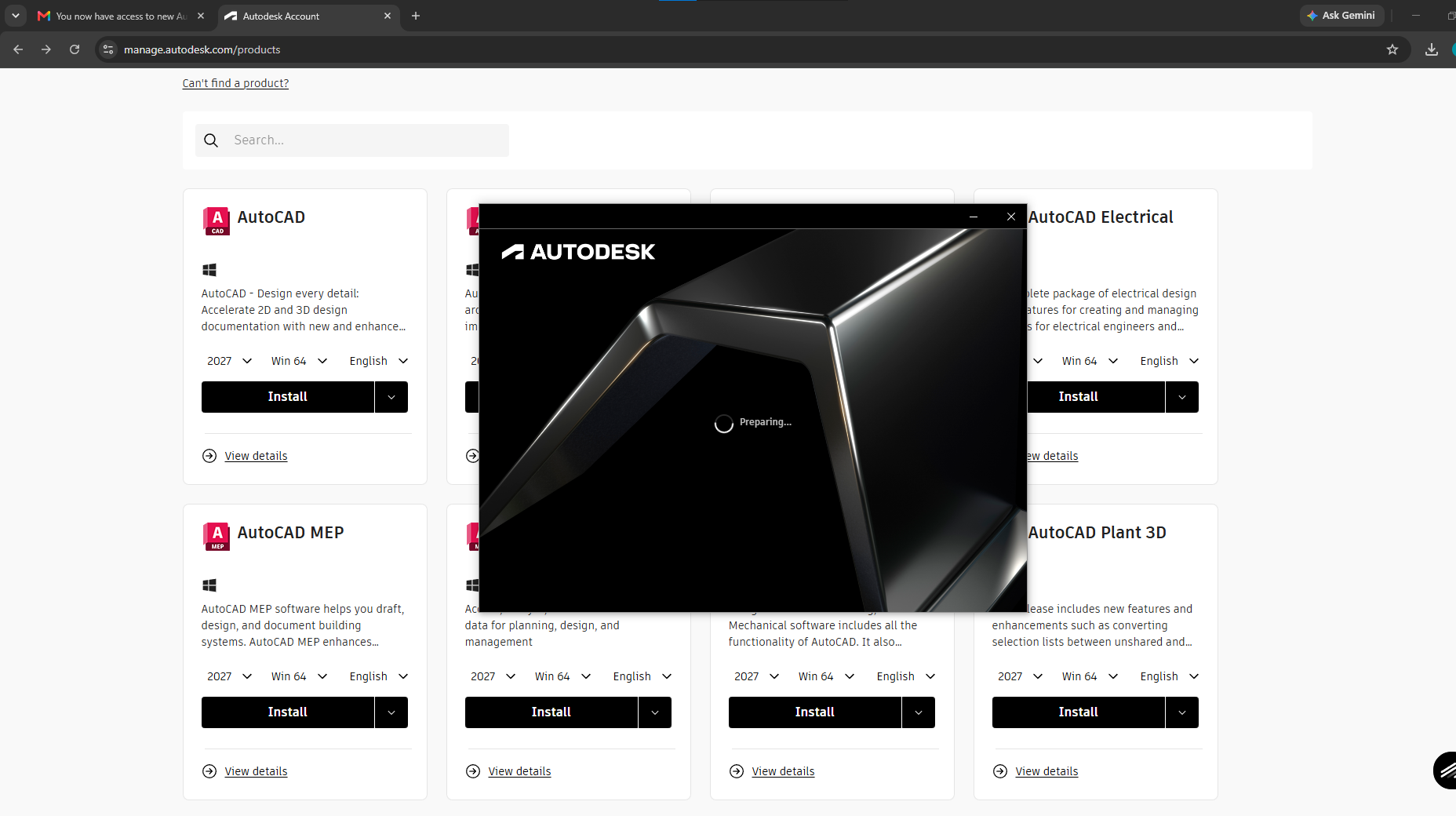Open the tab search dropdown arrow
Image resolution: width=1456 pixels, height=816 pixels.
(16, 16)
